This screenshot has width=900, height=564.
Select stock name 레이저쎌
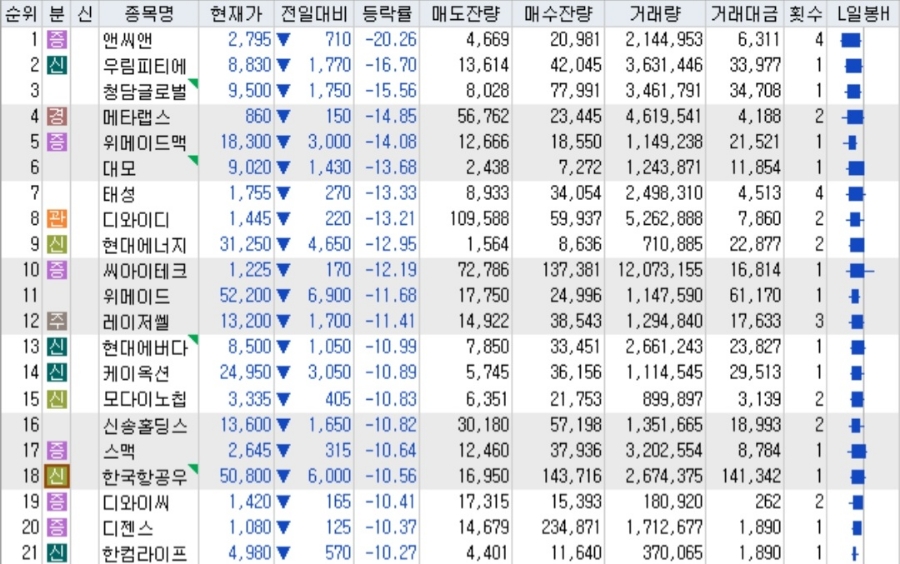click(x=136, y=321)
